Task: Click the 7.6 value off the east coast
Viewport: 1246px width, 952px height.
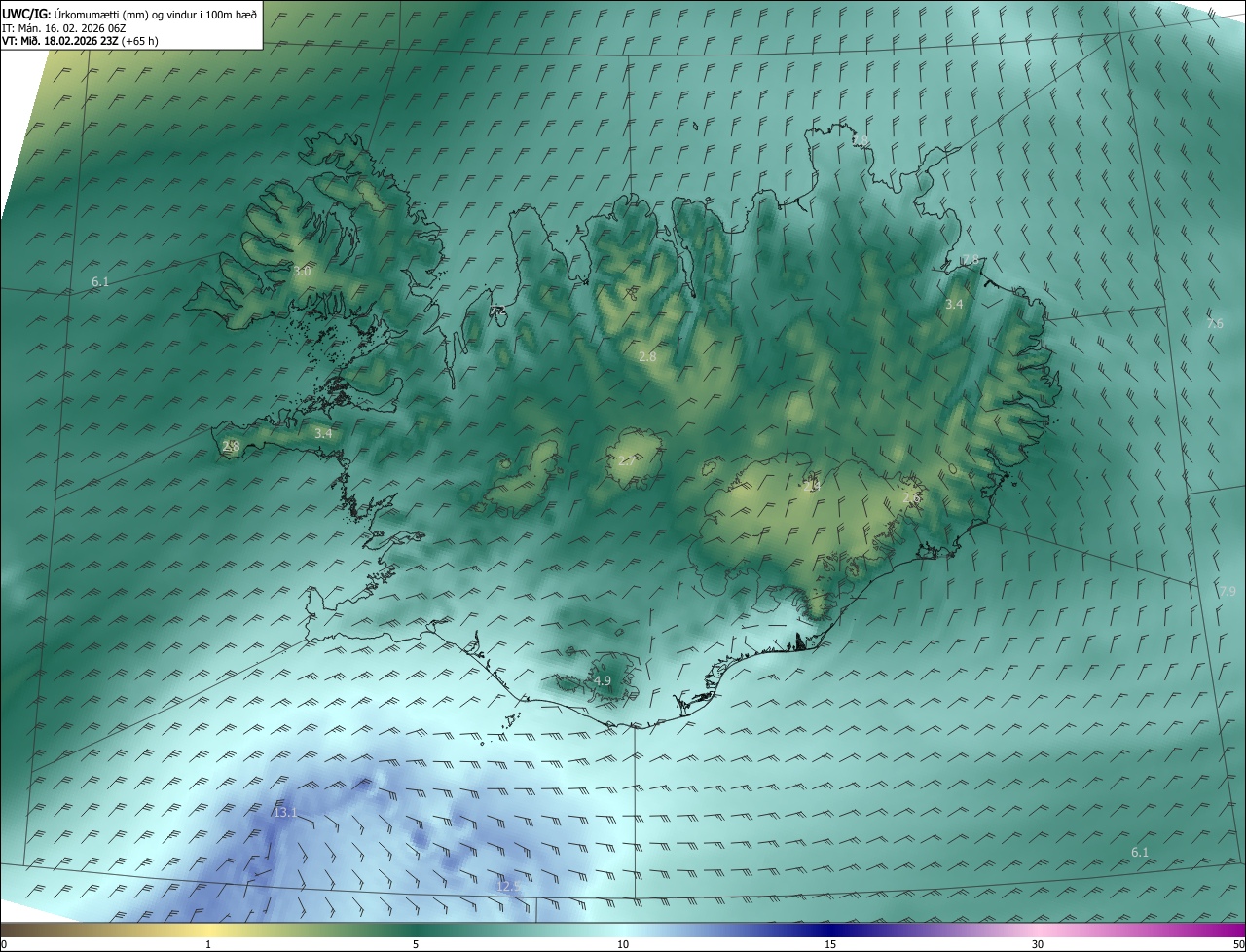Action: coord(1215,324)
